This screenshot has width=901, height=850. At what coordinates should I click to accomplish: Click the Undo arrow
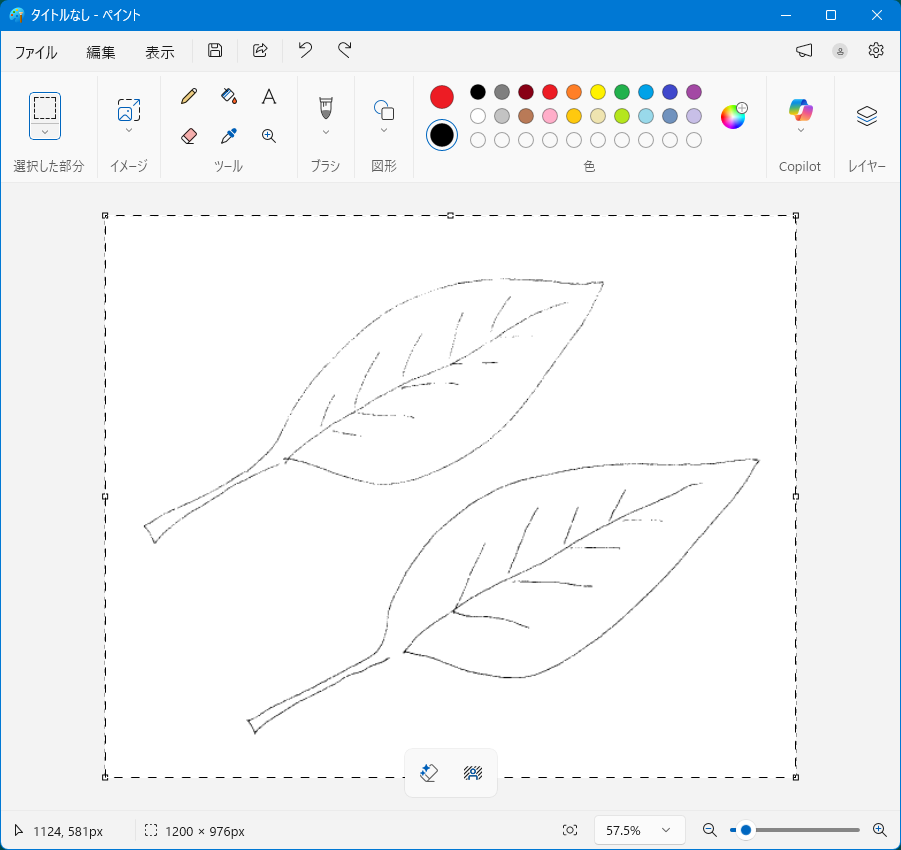coord(305,51)
